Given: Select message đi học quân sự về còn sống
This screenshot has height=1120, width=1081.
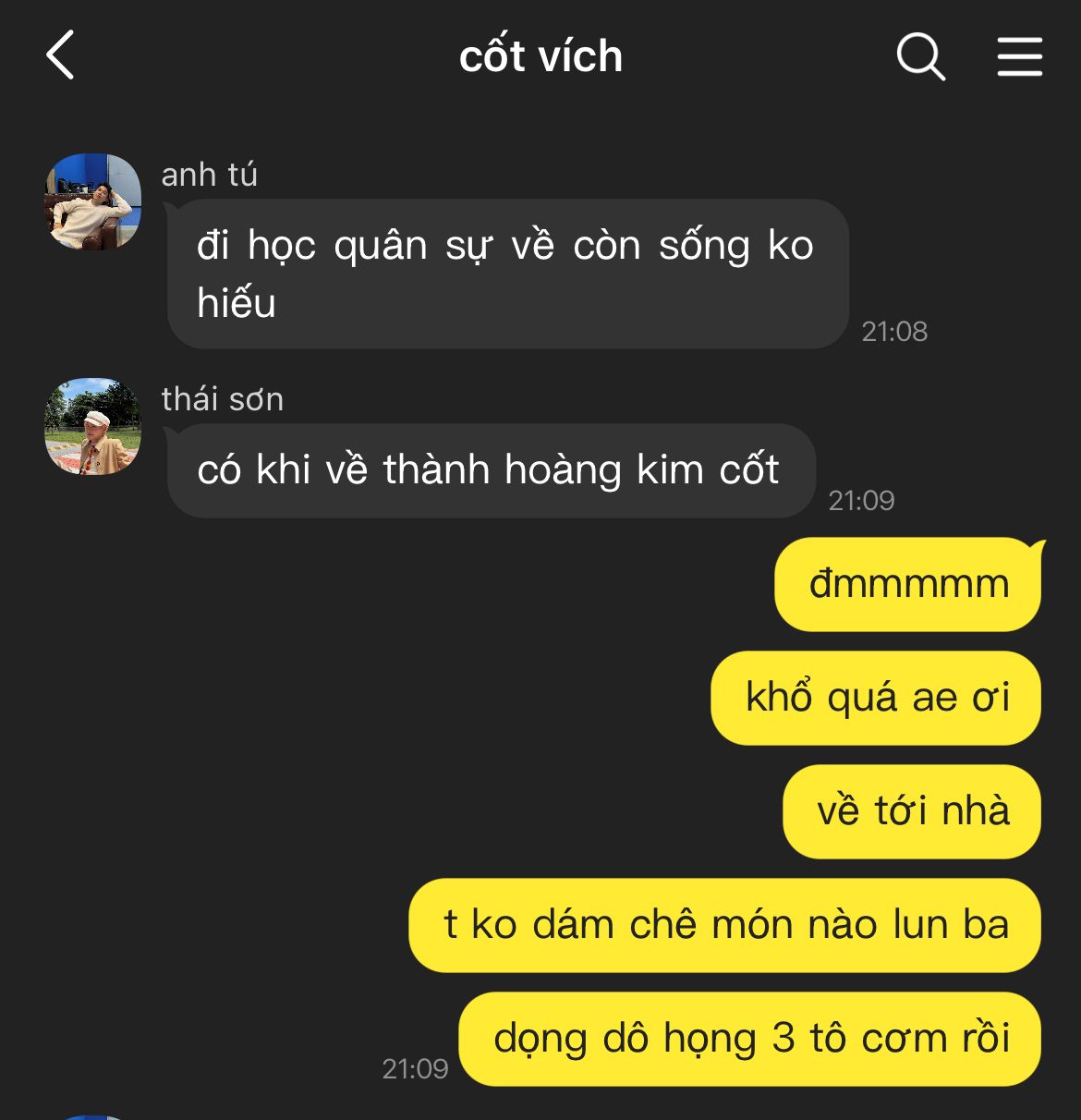Looking at the screenshot, I should tap(507, 274).
